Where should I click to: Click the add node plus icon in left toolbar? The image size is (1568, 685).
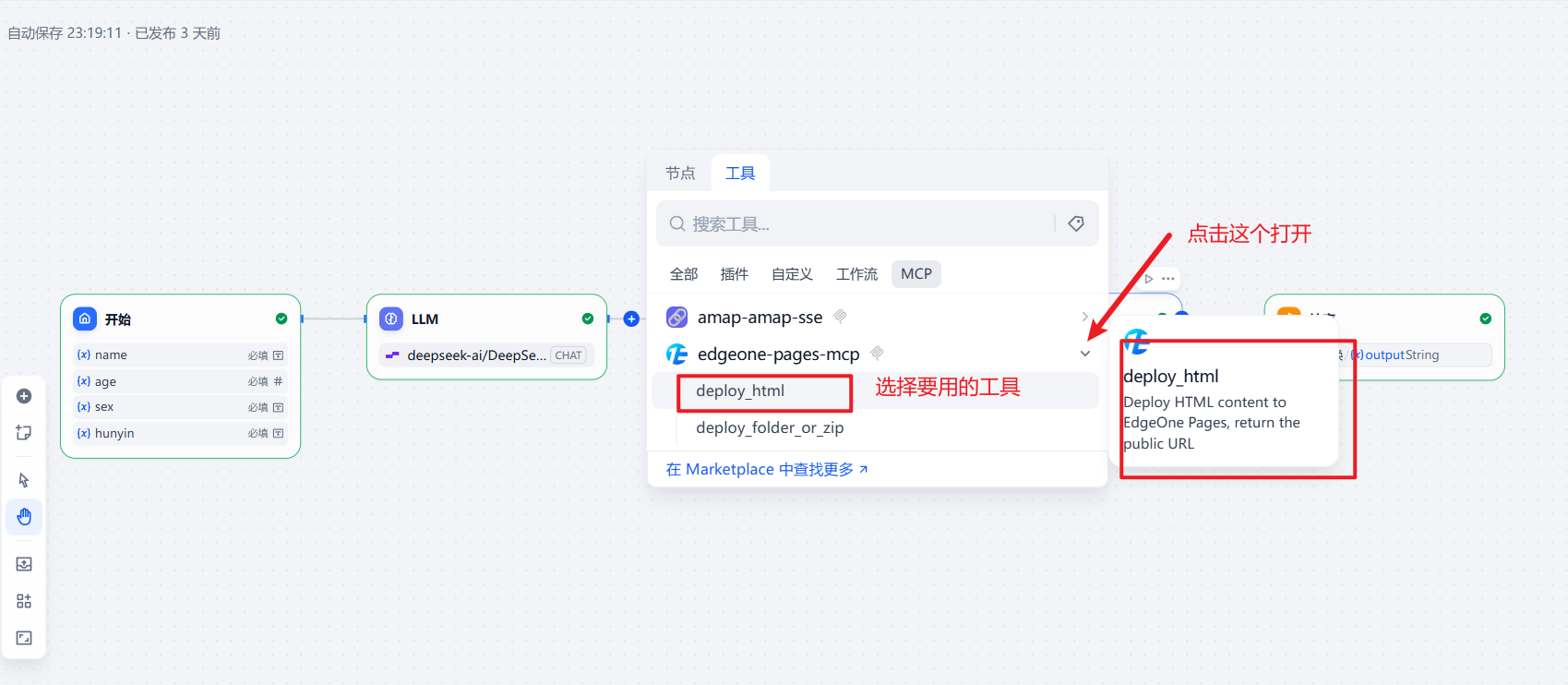tap(24, 396)
